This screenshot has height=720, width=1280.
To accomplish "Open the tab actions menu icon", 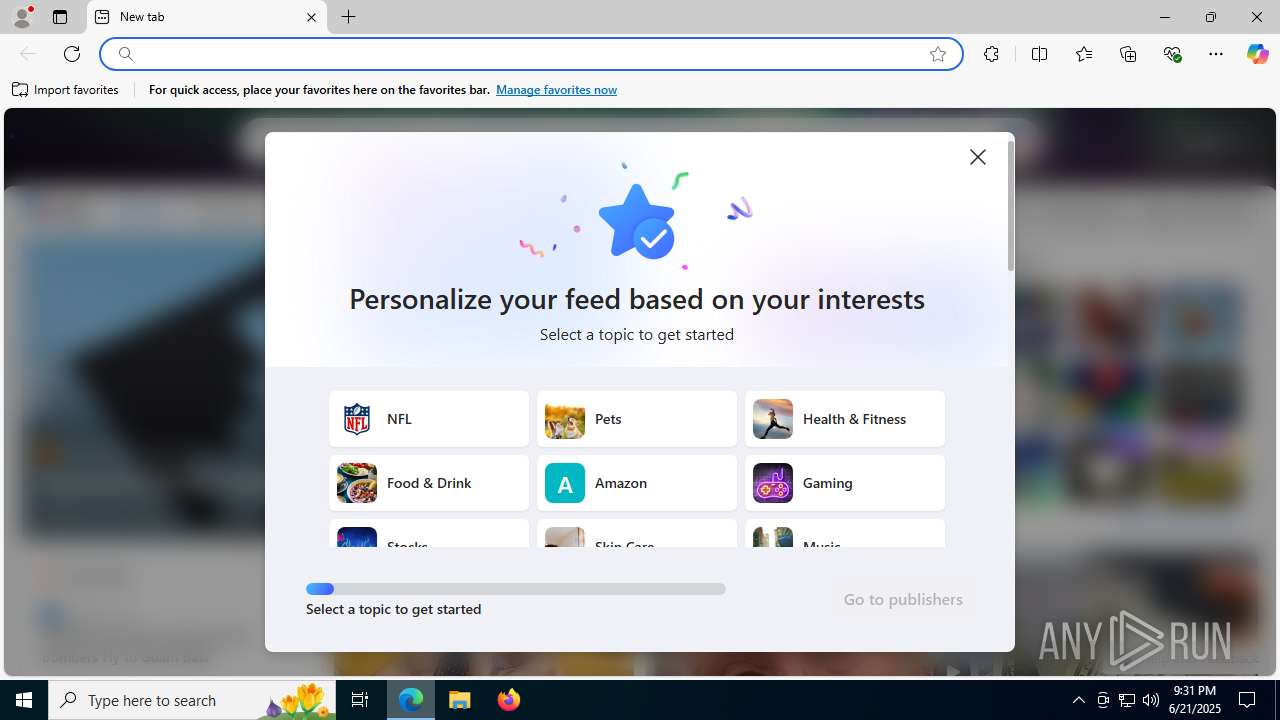I will pos(60,17).
